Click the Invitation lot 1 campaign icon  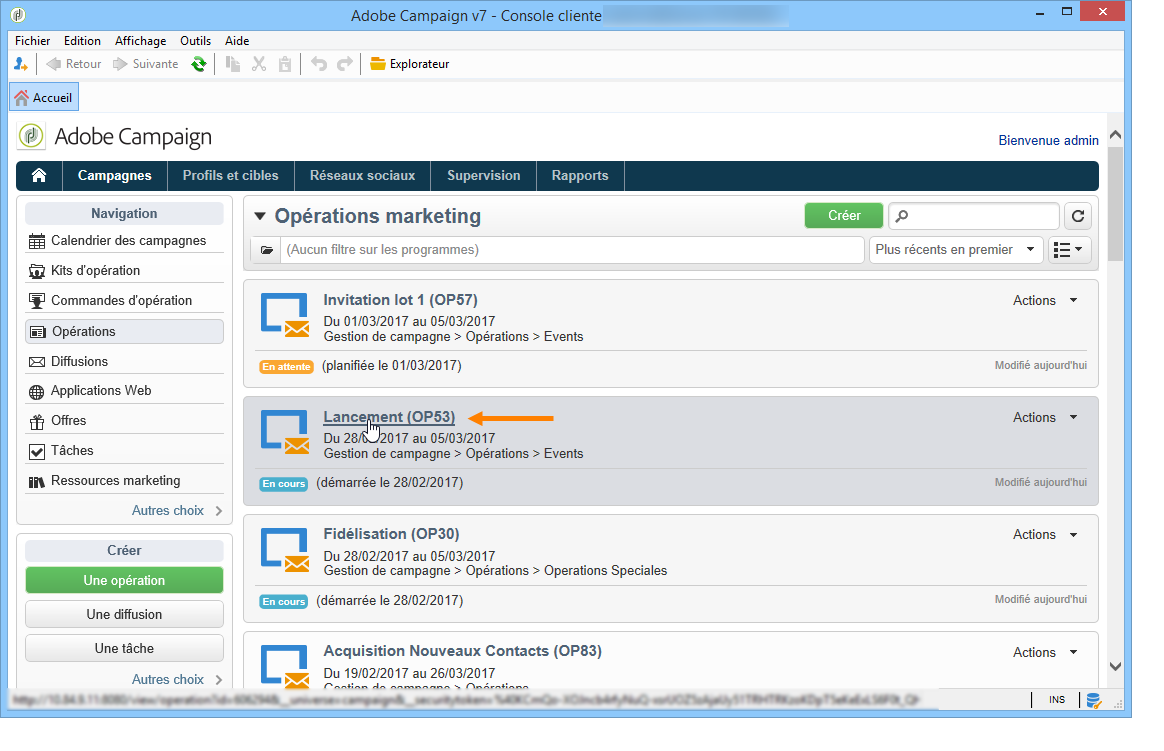(x=284, y=315)
